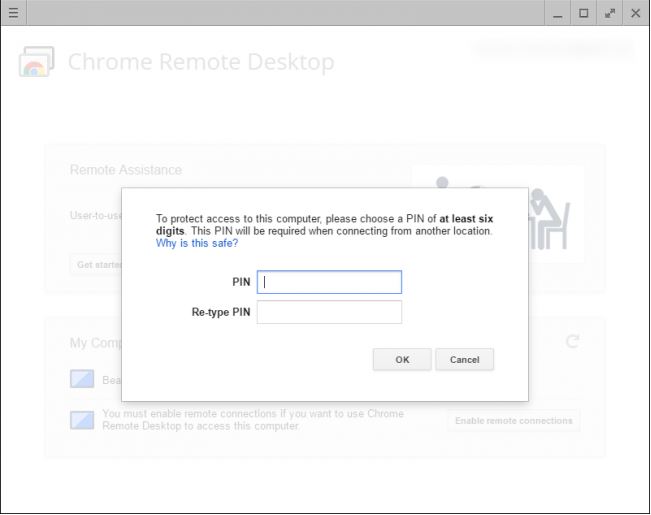Minimize the Chrome Remote Desktop window
651x515 pixels.
click(558, 13)
